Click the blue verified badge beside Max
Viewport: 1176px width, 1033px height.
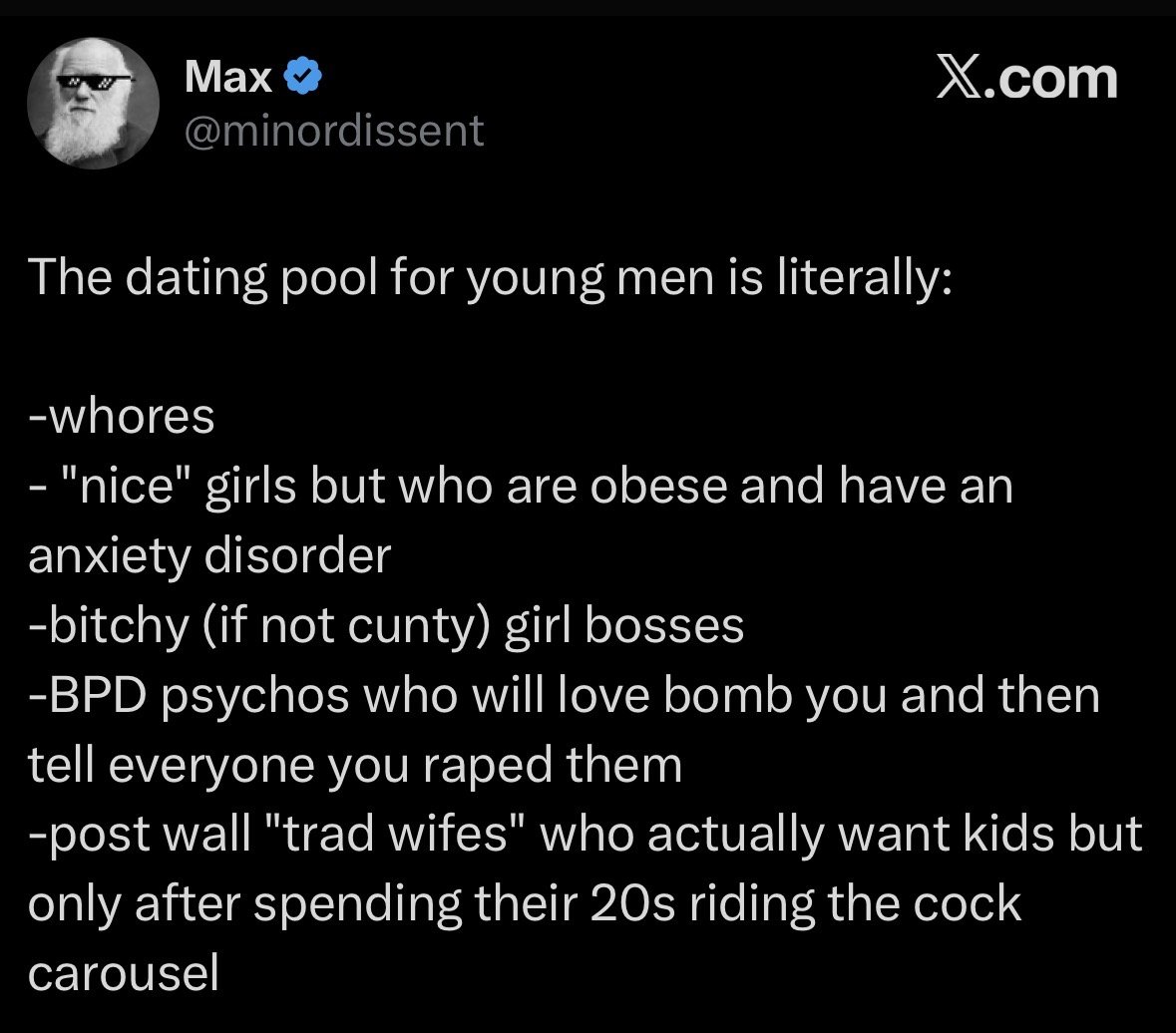303,77
